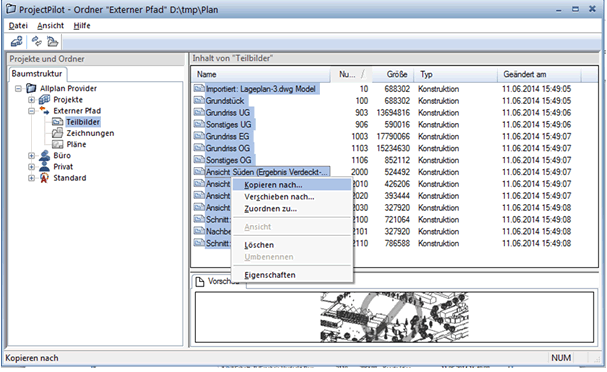607x372 pixels.
Task: Select file Importiert: Lageplan-3.dwg Model
Action: pos(261,89)
